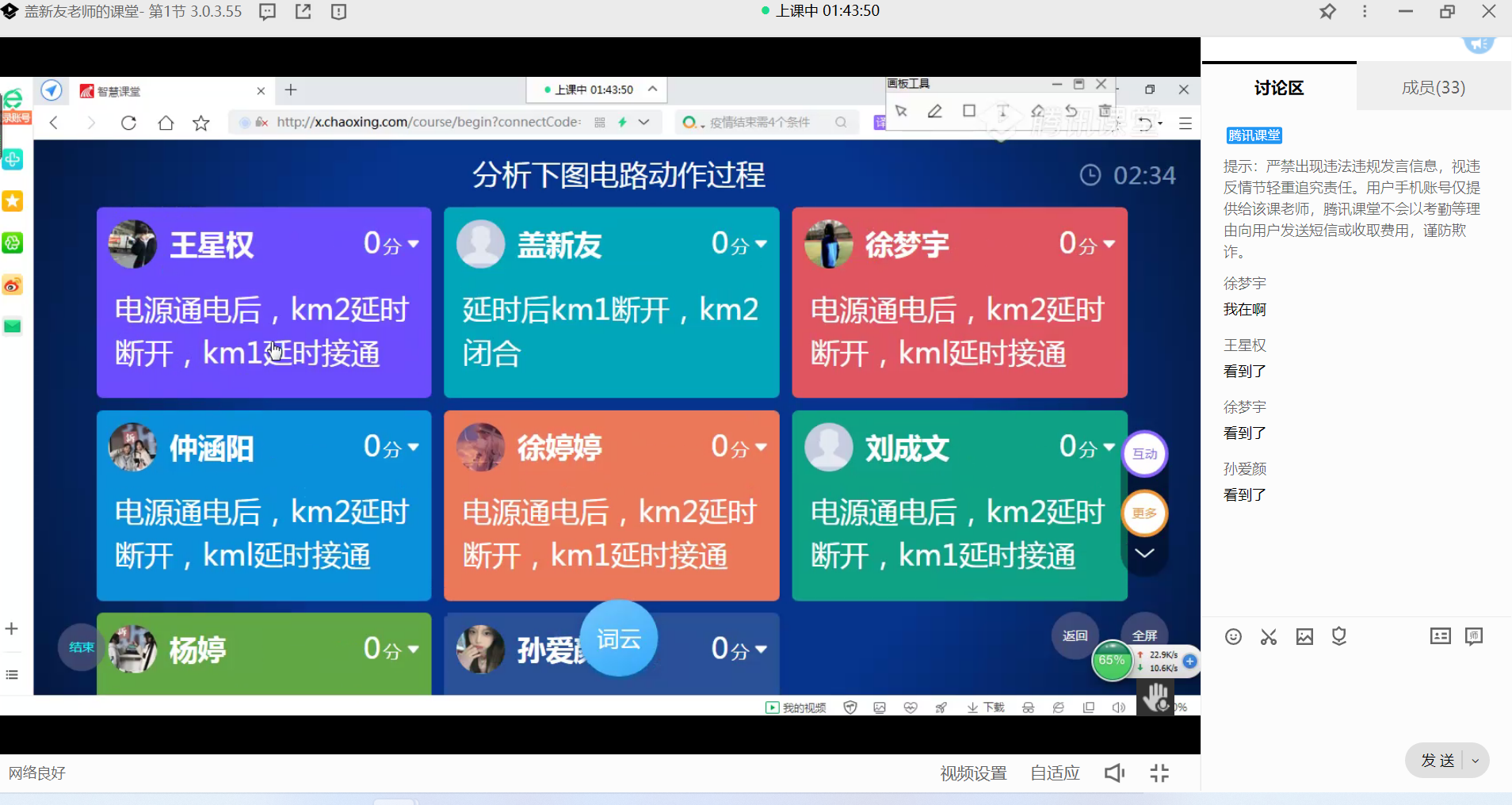This screenshot has width=1512, height=805.
Task: Pin the window with pushpin icon
Action: [x=1327, y=12]
